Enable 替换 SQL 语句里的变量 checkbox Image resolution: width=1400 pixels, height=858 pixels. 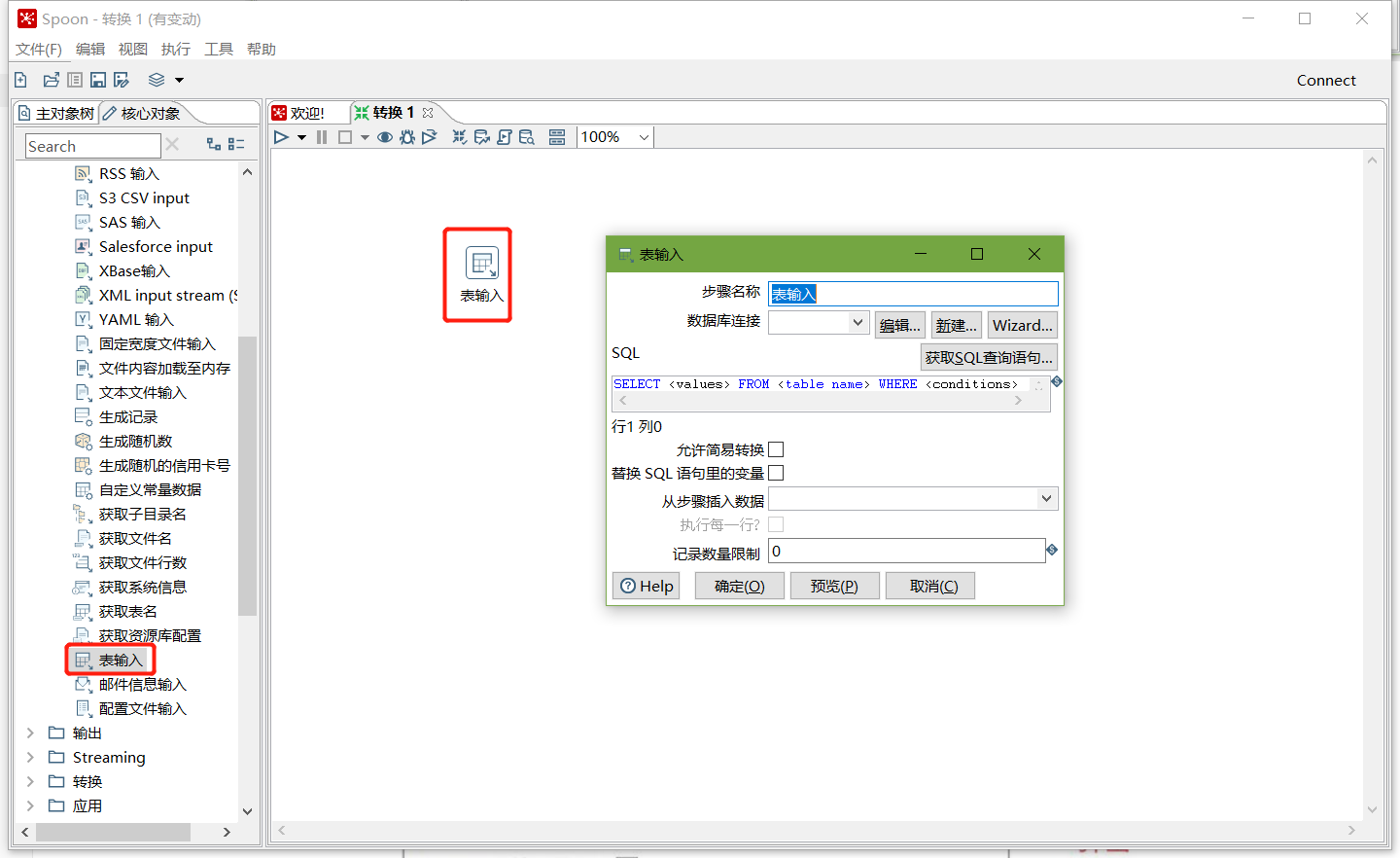coord(776,473)
